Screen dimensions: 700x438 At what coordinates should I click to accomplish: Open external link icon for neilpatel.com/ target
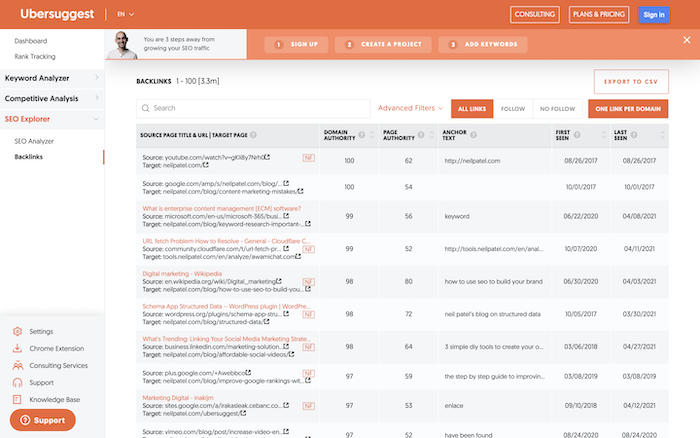(x=205, y=165)
